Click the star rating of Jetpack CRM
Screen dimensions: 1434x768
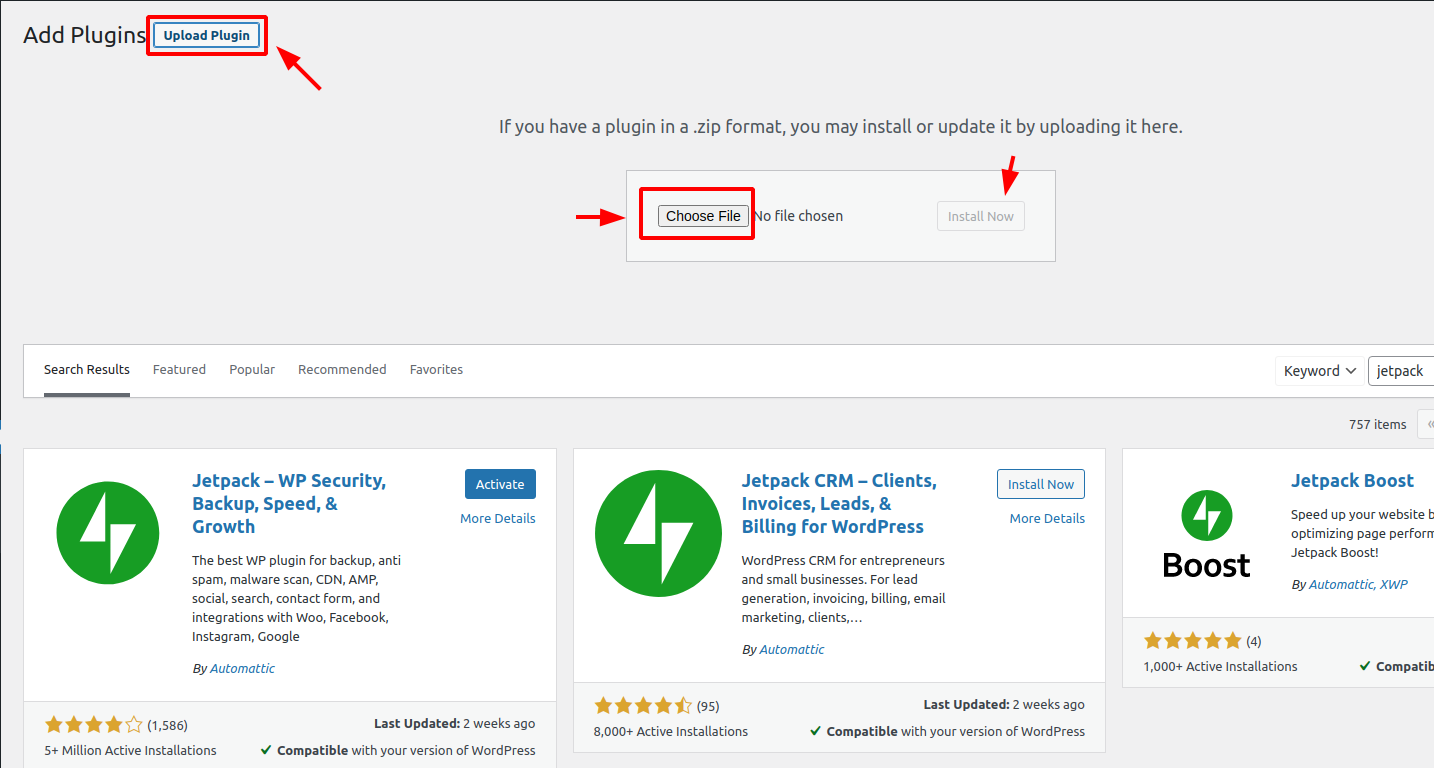click(643, 705)
